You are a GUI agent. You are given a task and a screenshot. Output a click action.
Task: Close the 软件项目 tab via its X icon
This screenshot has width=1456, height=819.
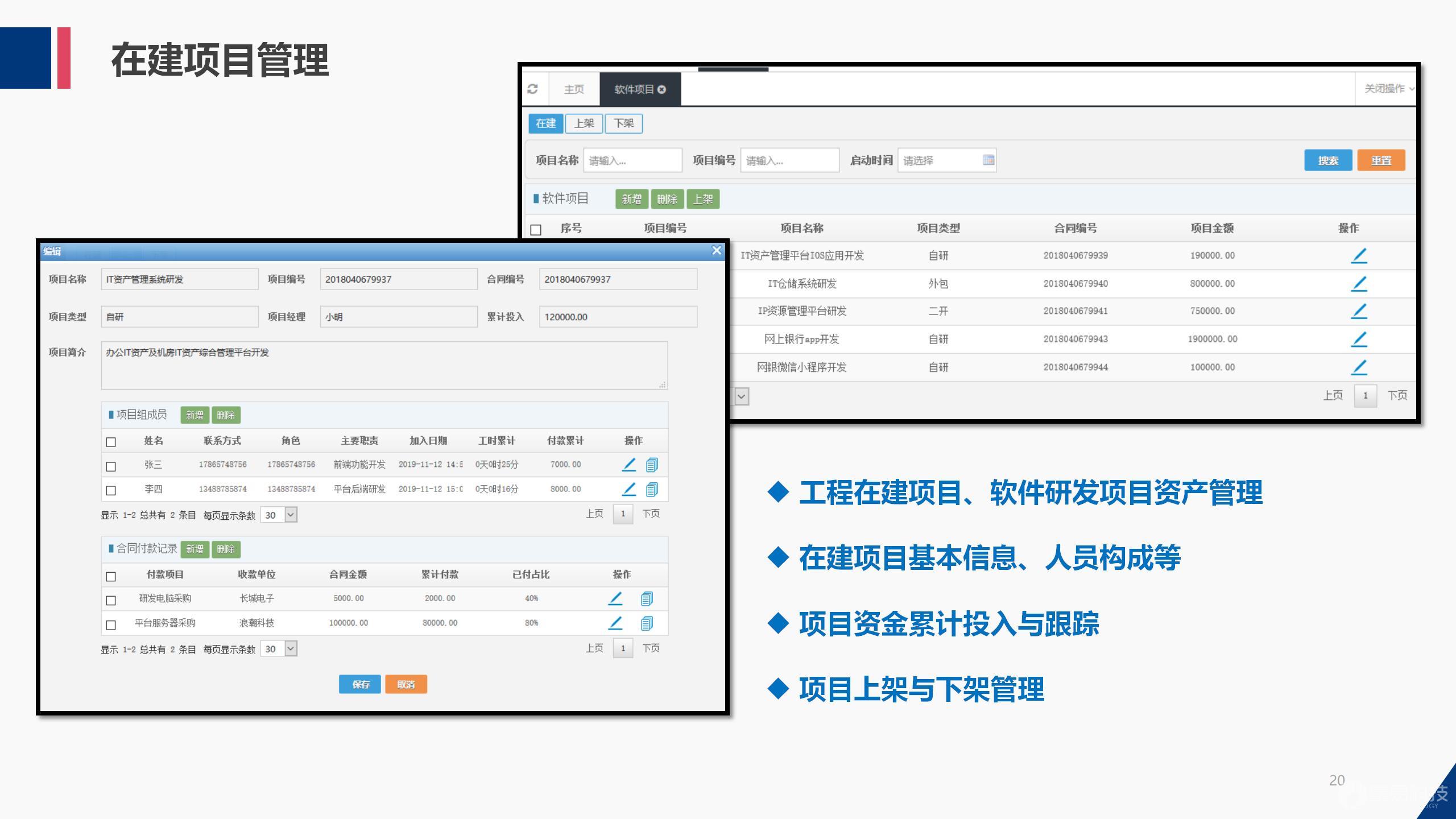click(661, 89)
